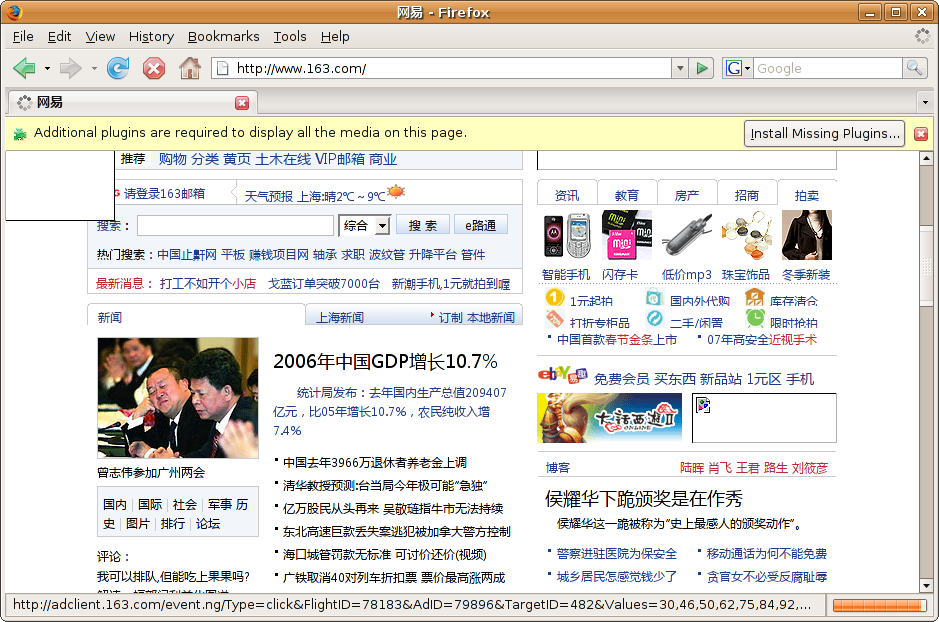Focus the Google search box

pyautogui.click(x=828, y=68)
